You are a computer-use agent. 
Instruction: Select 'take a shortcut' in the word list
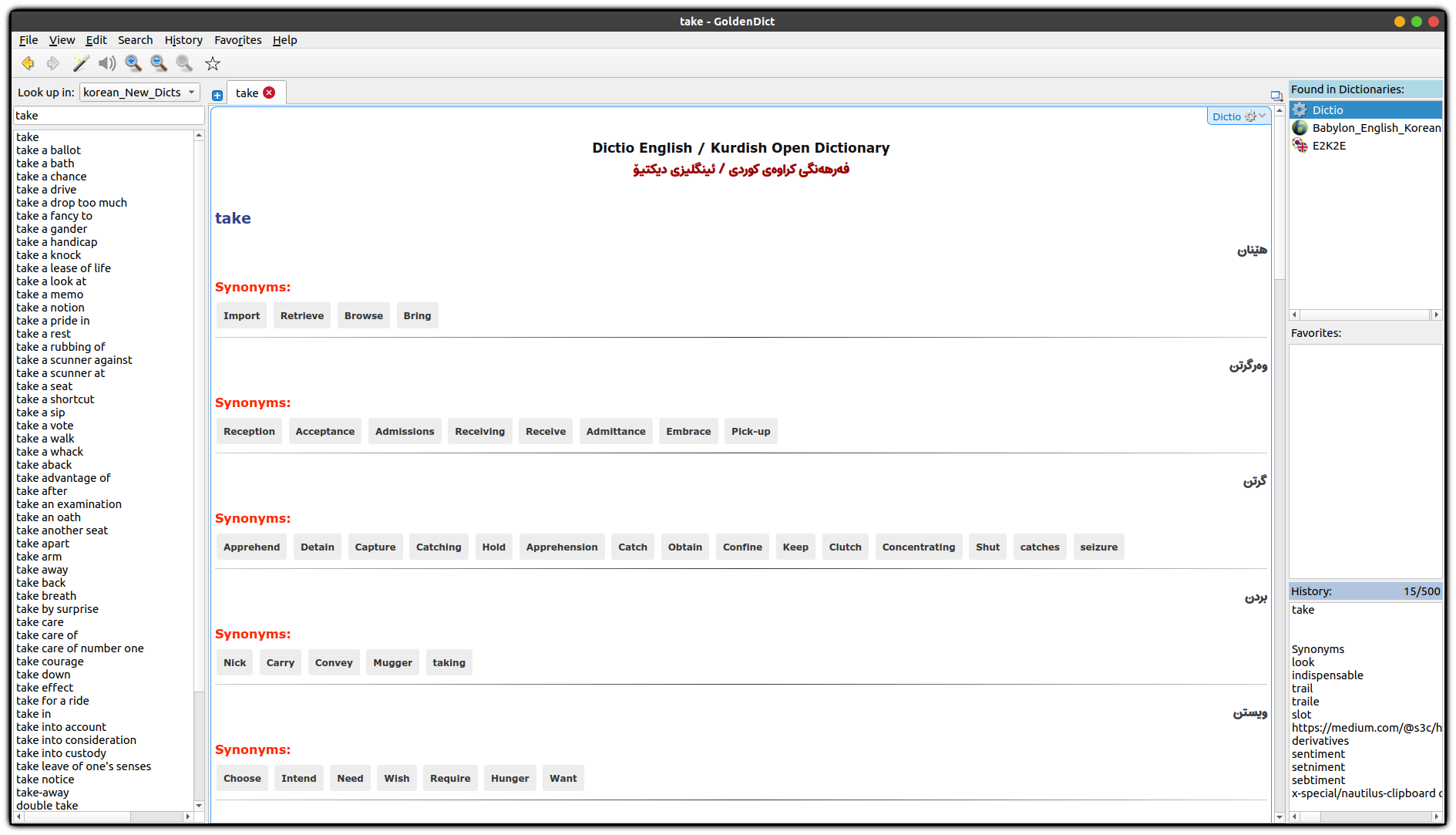[55, 399]
